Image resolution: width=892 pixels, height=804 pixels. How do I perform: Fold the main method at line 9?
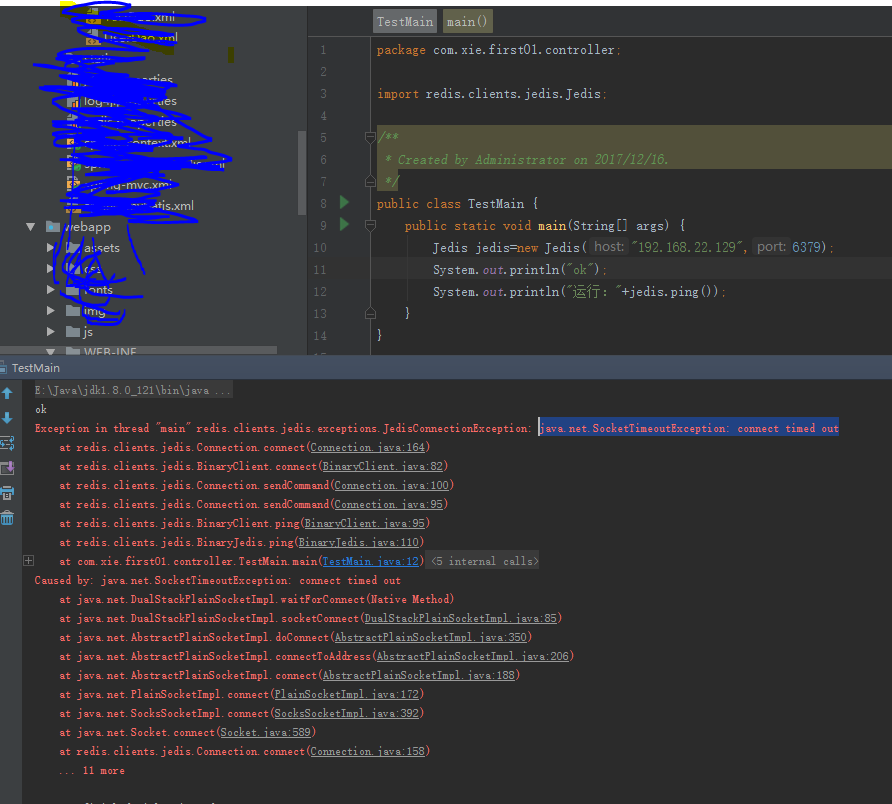point(370,225)
